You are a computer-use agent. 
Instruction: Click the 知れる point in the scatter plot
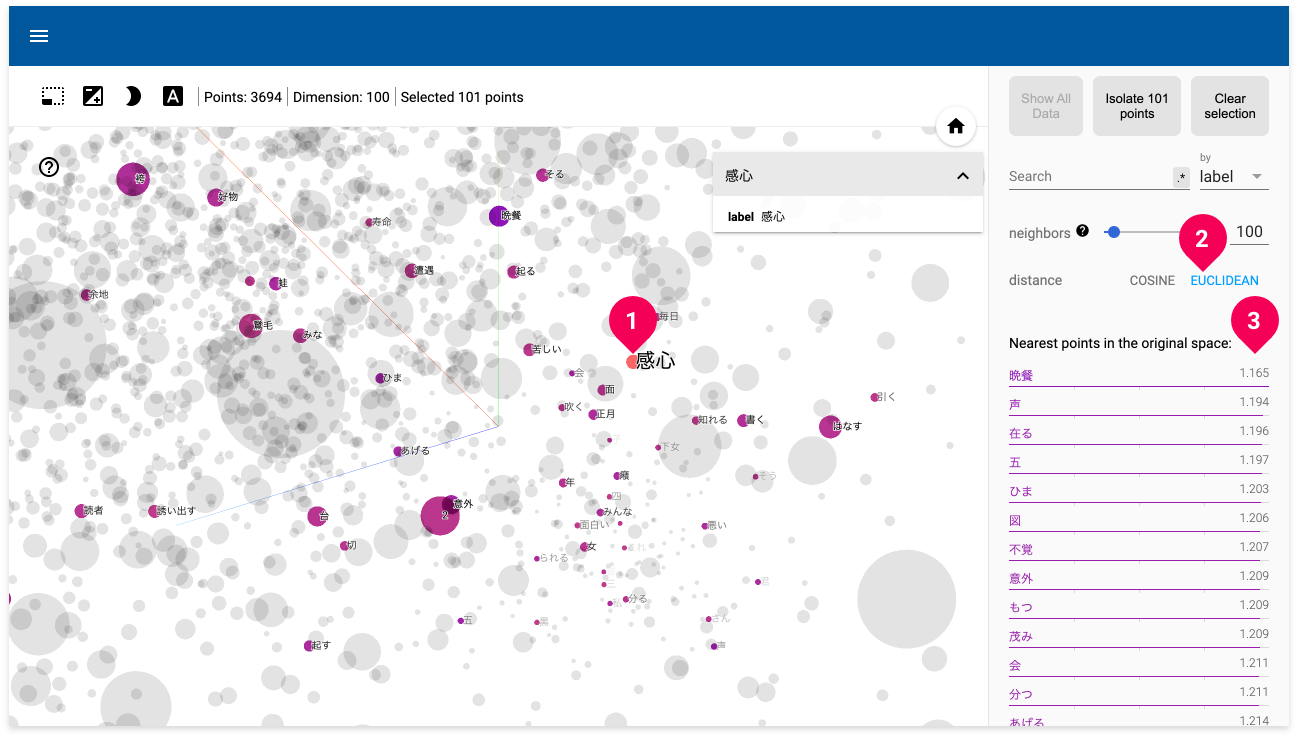click(695, 420)
